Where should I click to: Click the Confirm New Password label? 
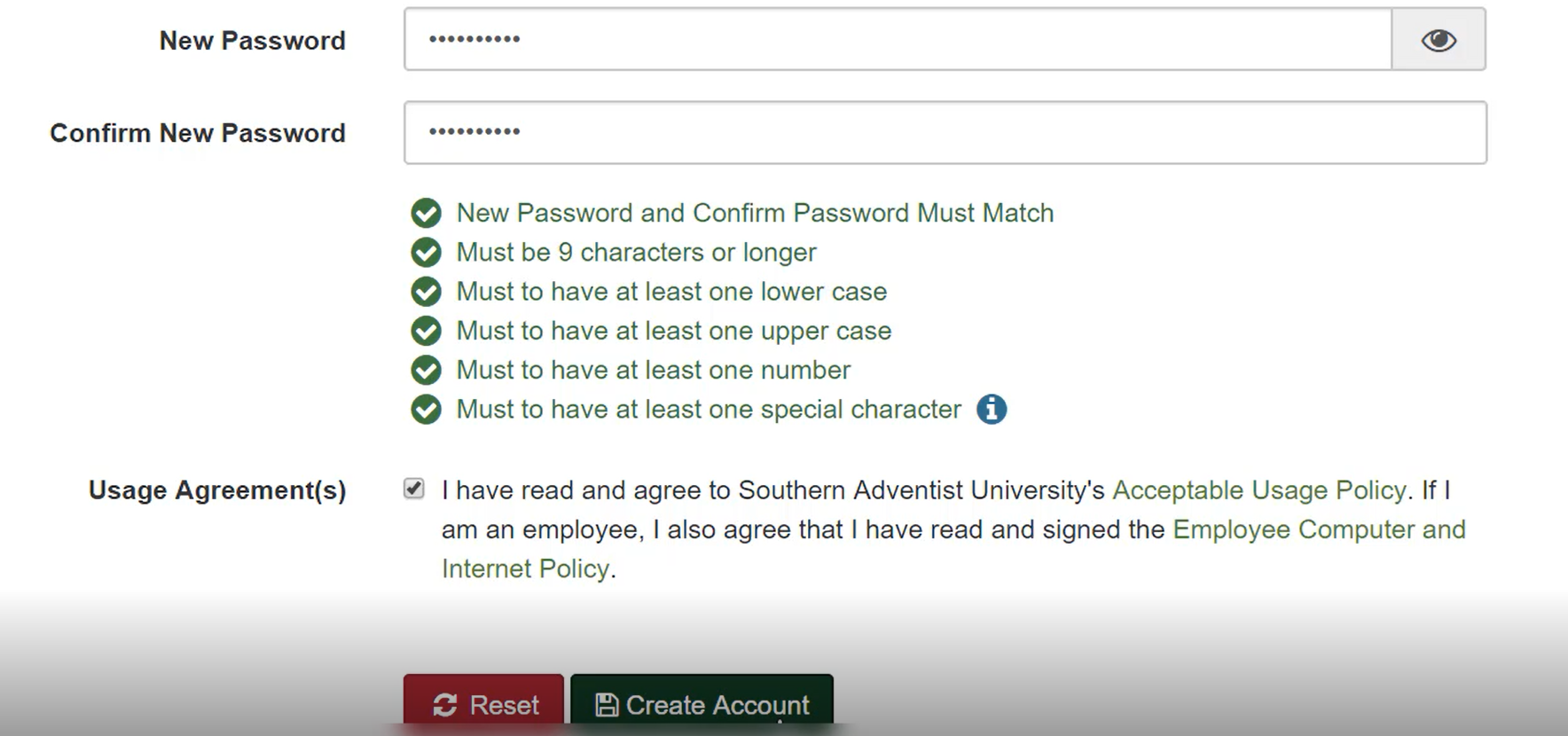(198, 133)
